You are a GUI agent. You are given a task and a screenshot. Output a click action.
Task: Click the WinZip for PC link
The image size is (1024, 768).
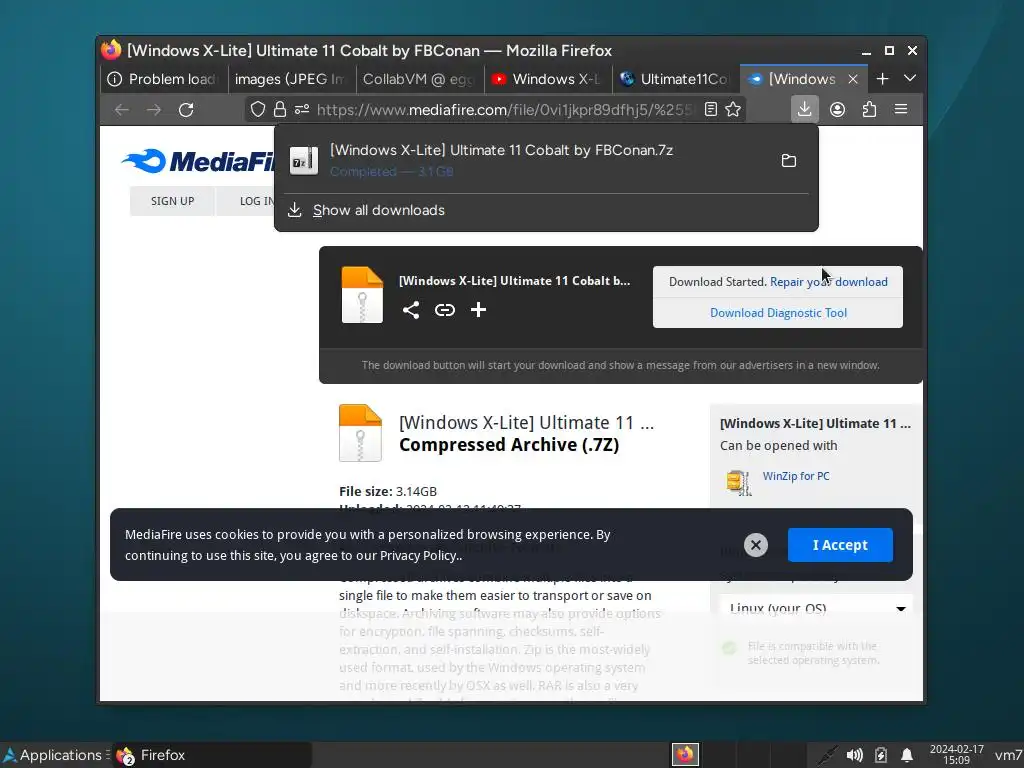[796, 476]
